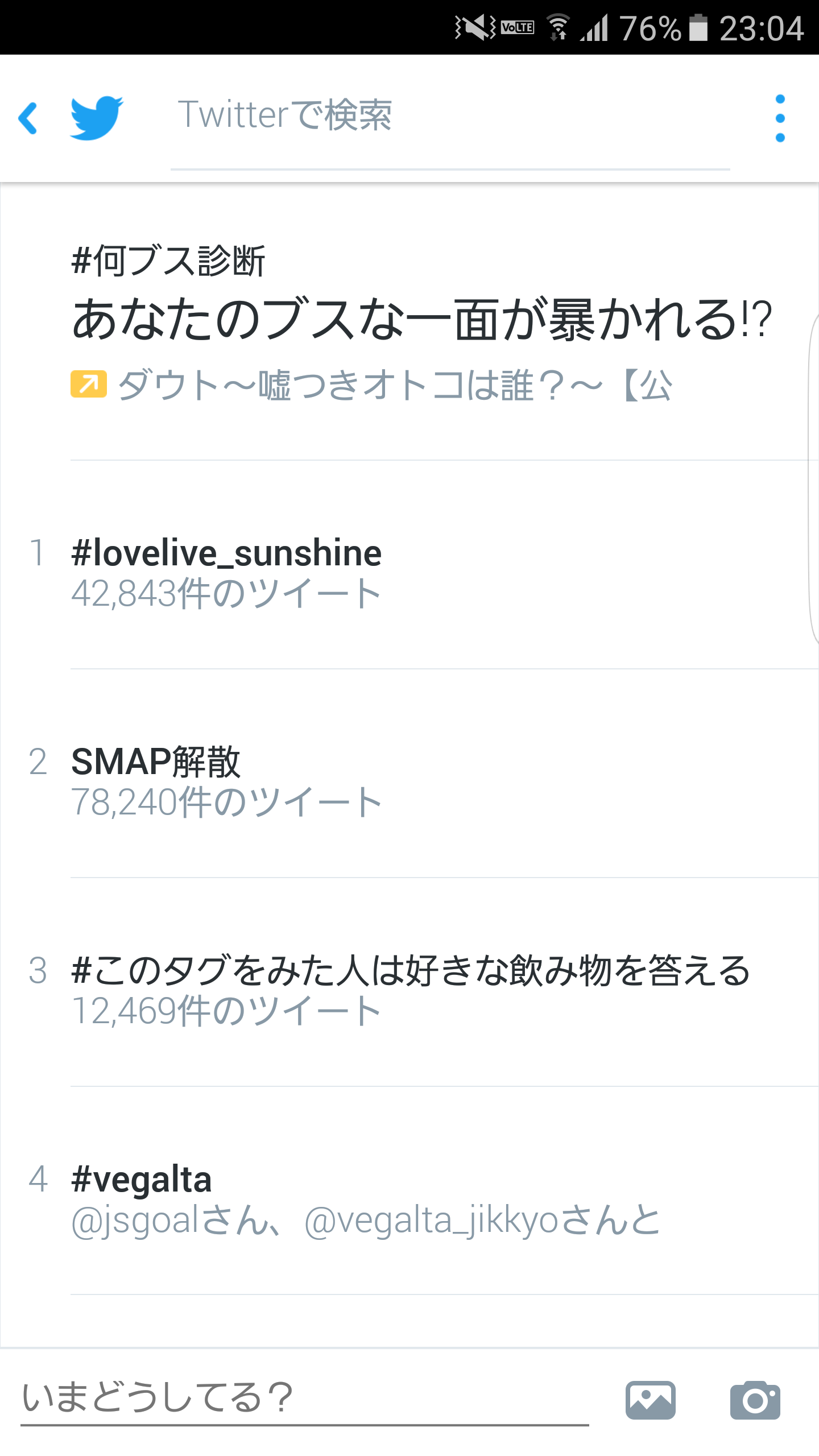Tap the yellow promoted arrow badge
The image size is (819, 1456).
(x=89, y=384)
